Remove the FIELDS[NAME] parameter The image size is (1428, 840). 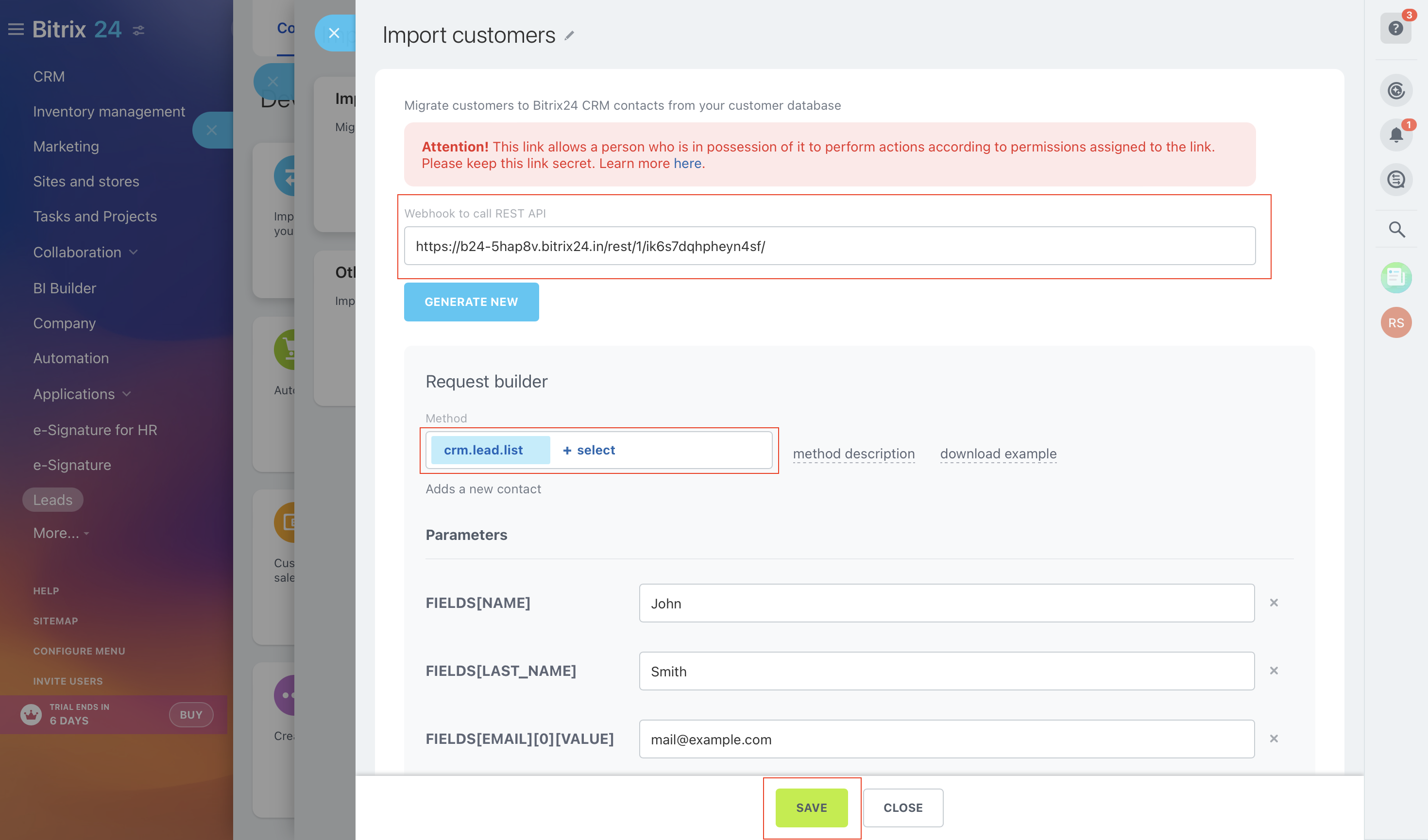pos(1274,603)
